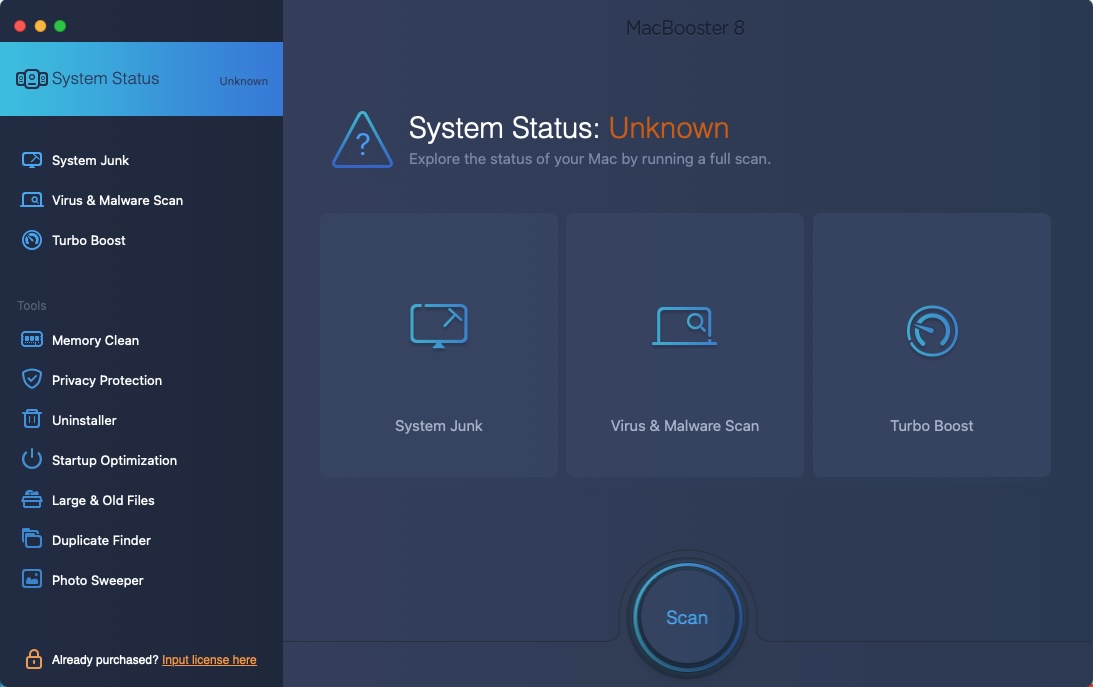Select the Virus & Malware Scan card
The height and width of the screenshot is (687, 1093).
click(x=685, y=345)
